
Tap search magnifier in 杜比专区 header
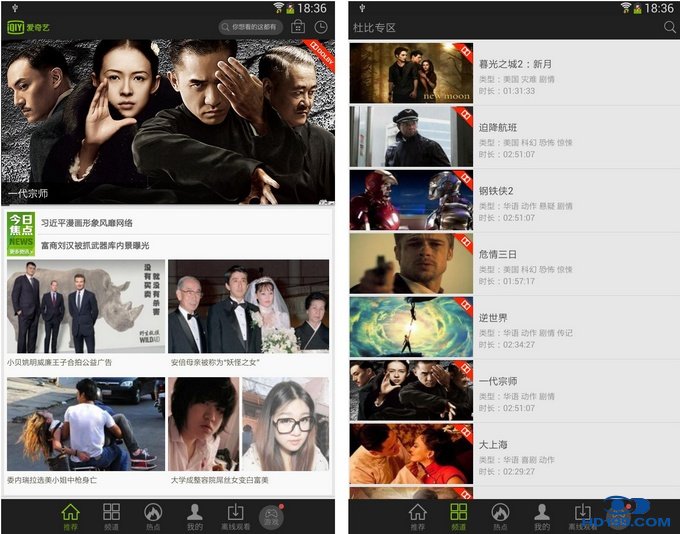pos(669,28)
